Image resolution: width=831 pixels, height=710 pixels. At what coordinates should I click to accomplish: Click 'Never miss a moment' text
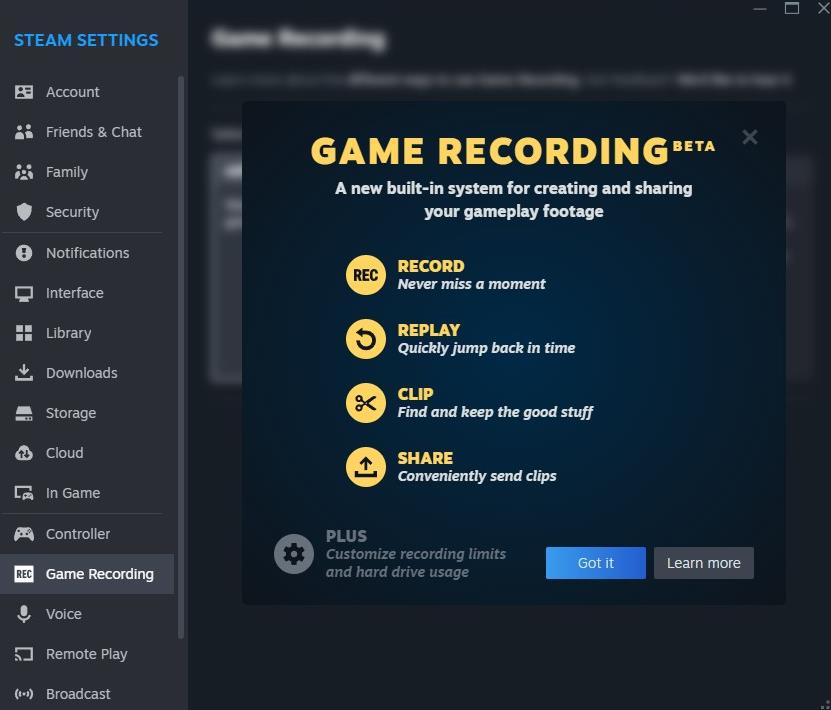[471, 285]
